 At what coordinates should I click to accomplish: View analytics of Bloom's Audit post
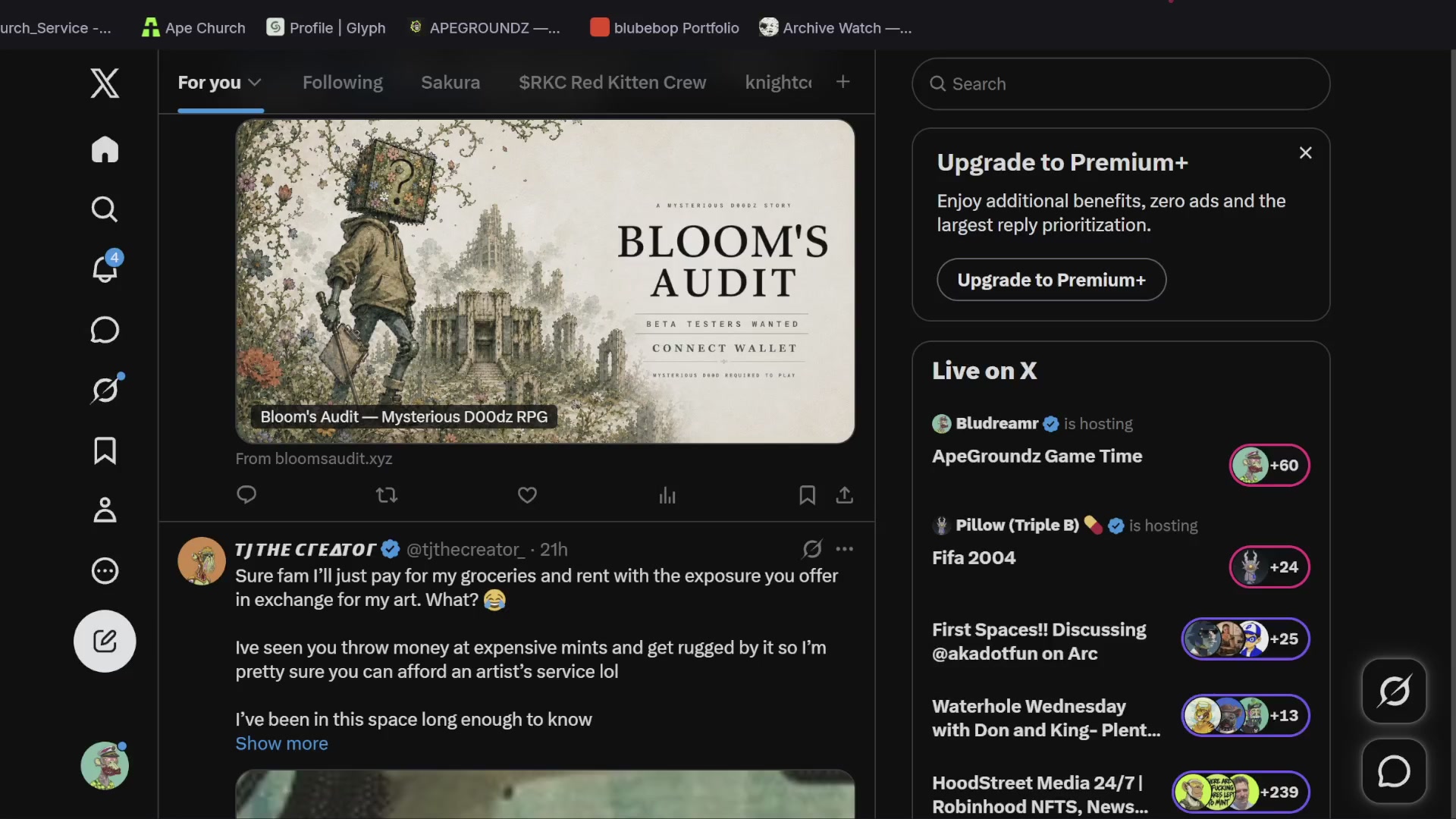click(x=667, y=495)
